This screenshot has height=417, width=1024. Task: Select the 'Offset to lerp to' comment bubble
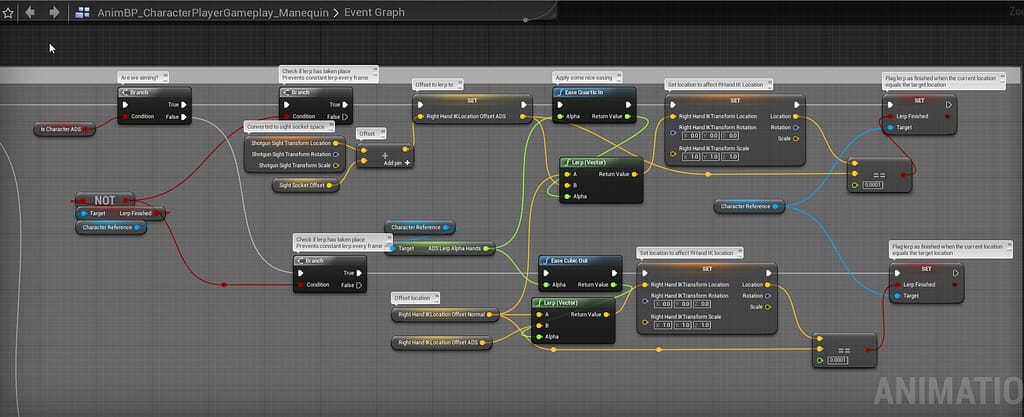(438, 85)
